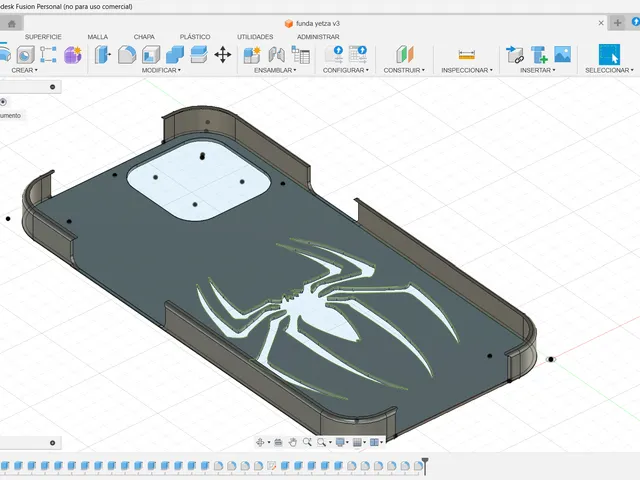The width and height of the screenshot is (640, 480).
Task: Click the Look At navigation icon
Action: (x=278, y=442)
